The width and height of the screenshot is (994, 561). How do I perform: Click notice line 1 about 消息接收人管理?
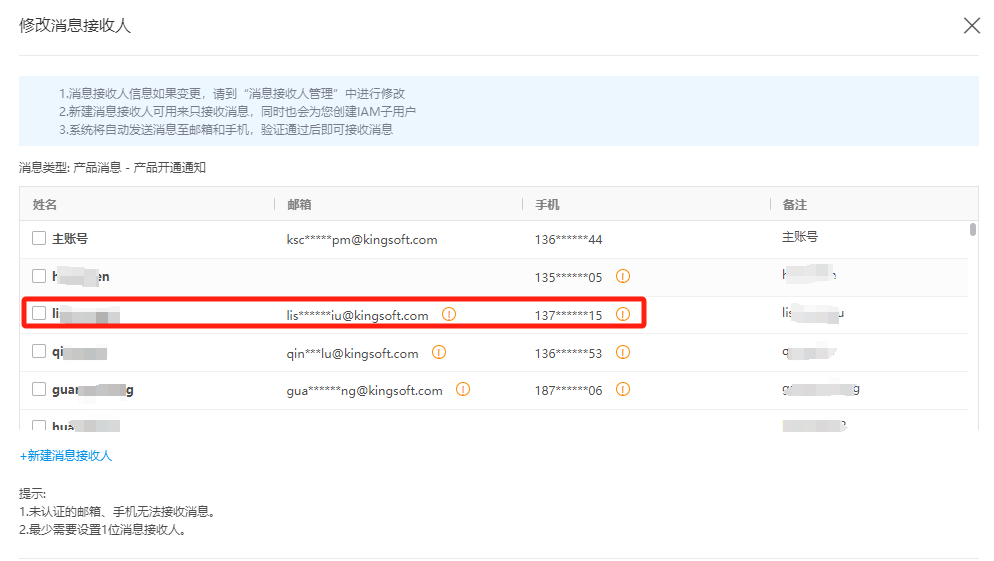point(232,94)
